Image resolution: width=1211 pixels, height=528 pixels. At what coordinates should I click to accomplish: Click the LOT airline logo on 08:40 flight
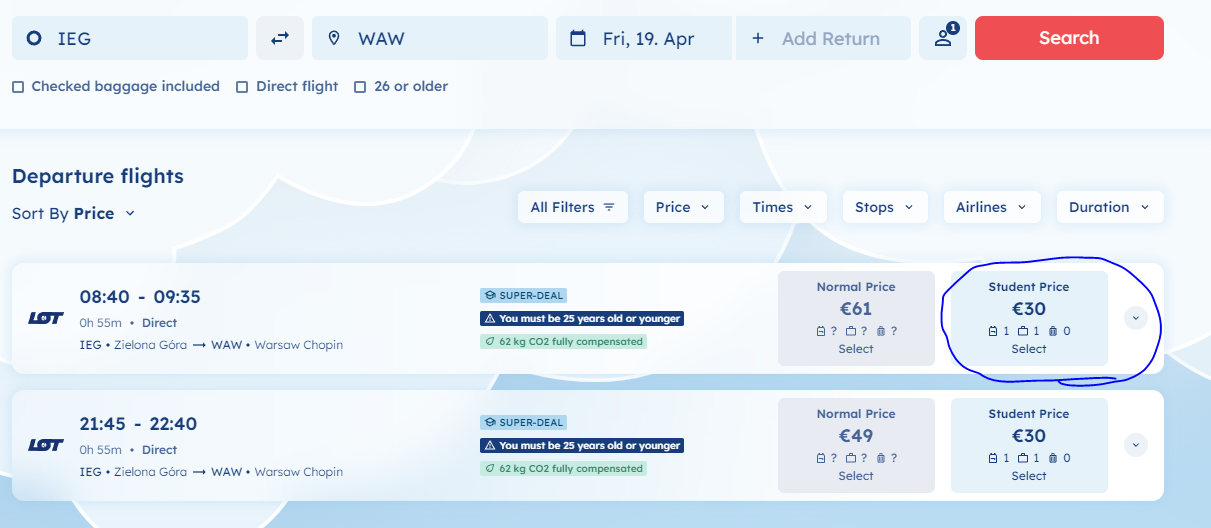(x=46, y=319)
